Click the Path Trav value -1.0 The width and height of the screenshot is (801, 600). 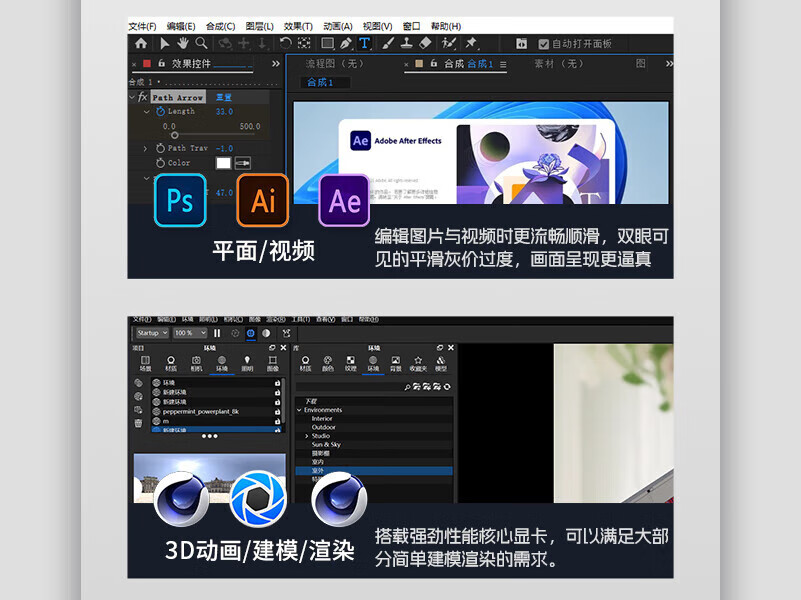point(224,148)
